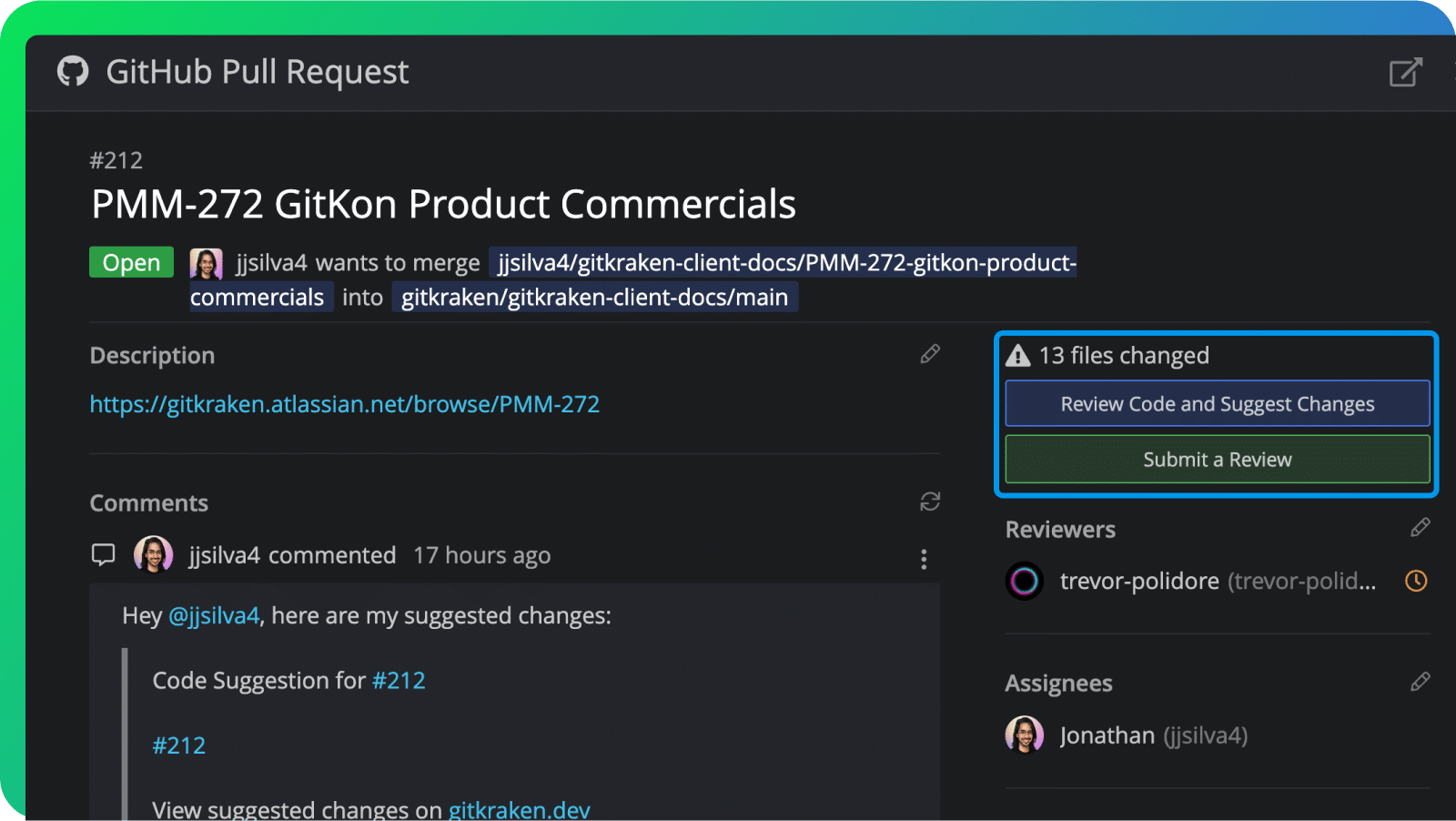Click the pending review clock icon

coord(1416,581)
